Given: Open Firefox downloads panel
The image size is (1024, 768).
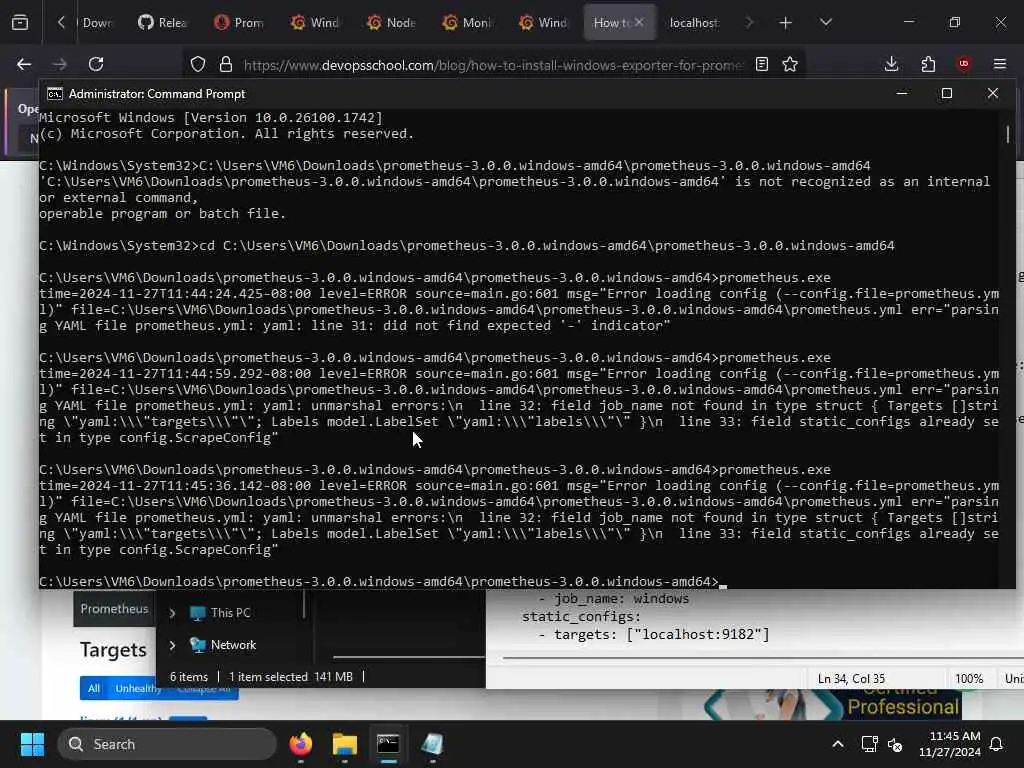Looking at the screenshot, I should tap(891, 64).
